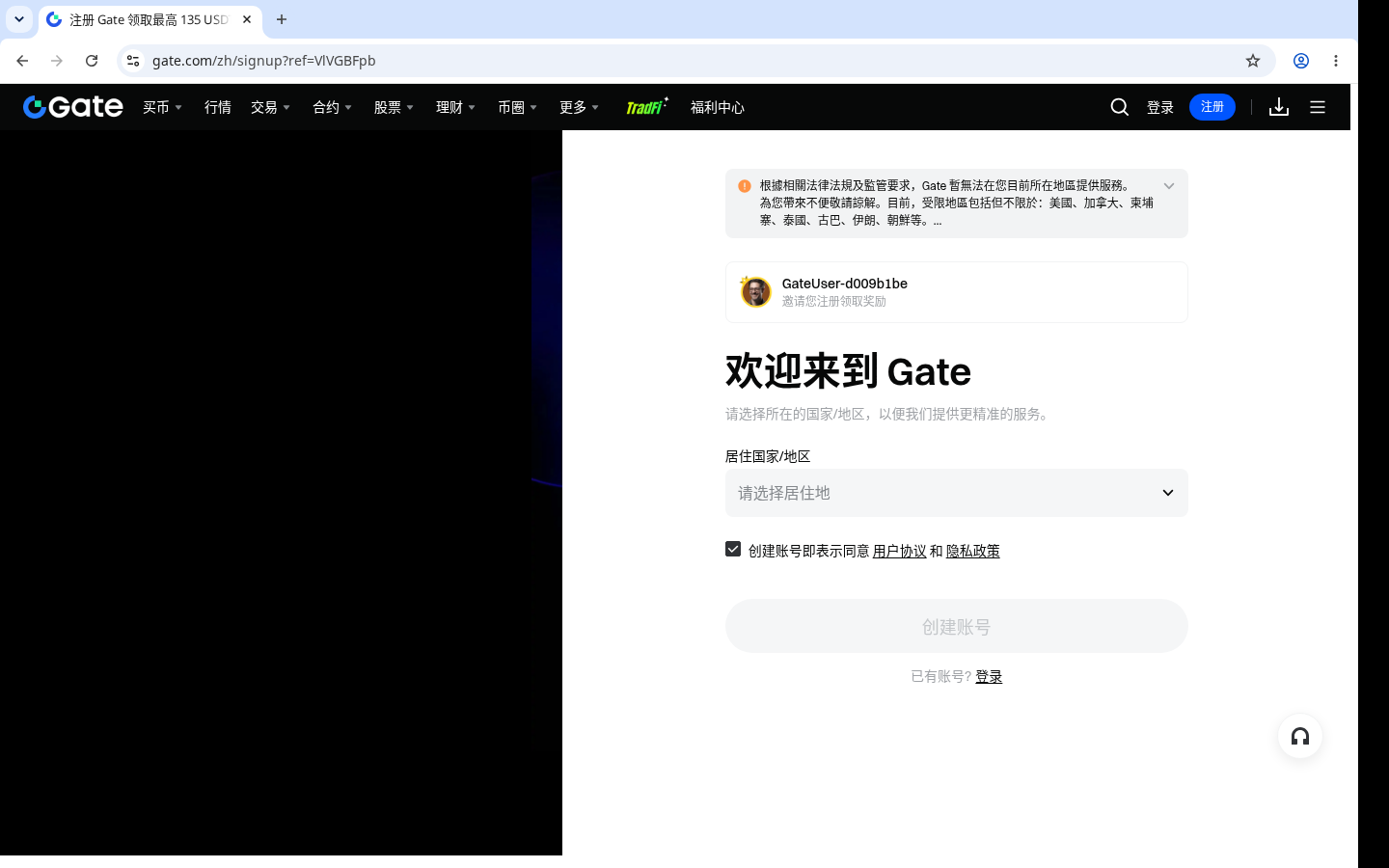Expand the regional restriction notice chevron
This screenshot has height=868, width=1389.
tap(1169, 186)
